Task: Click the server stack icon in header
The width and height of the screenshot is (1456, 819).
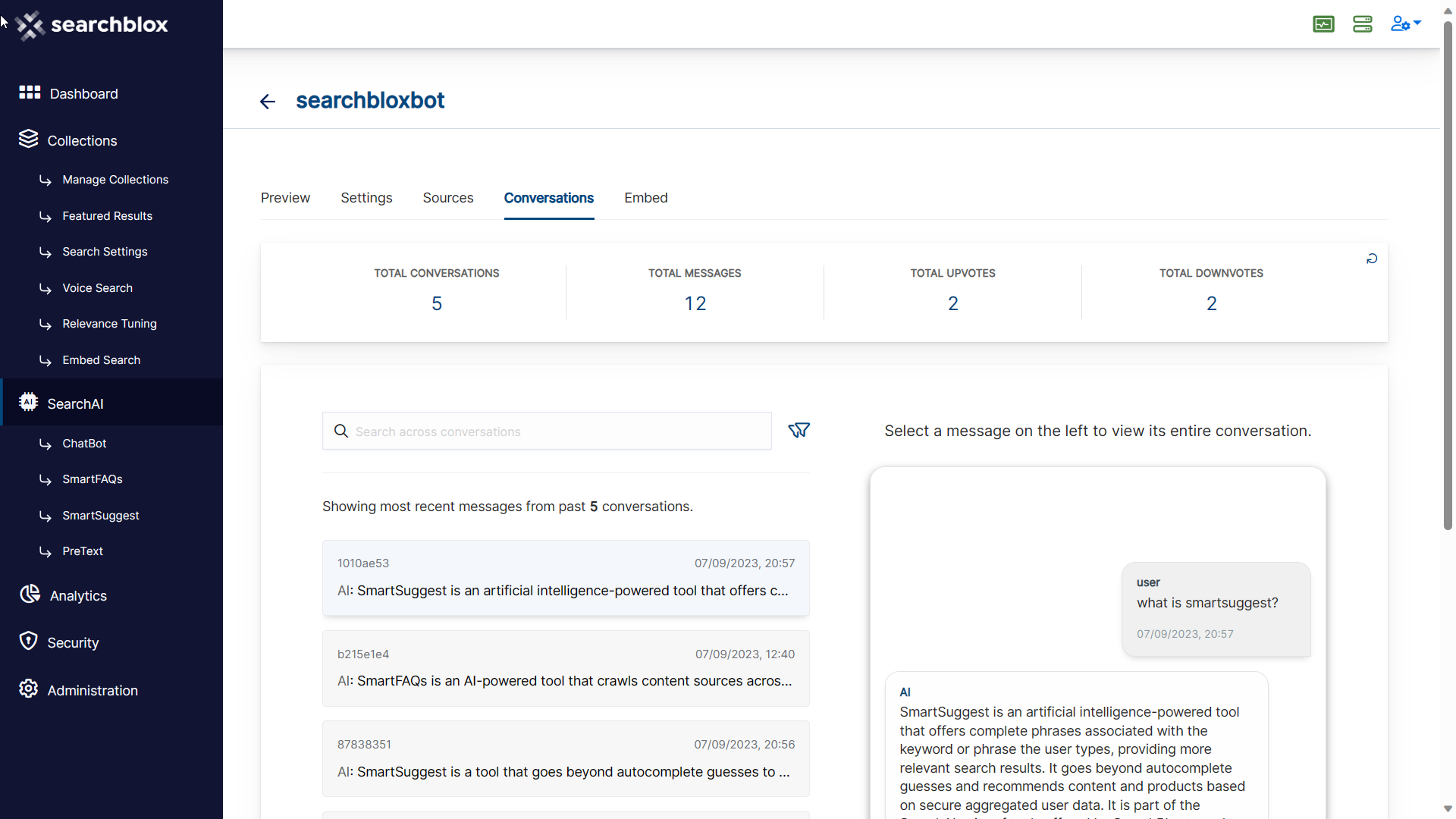Action: coord(1363,24)
